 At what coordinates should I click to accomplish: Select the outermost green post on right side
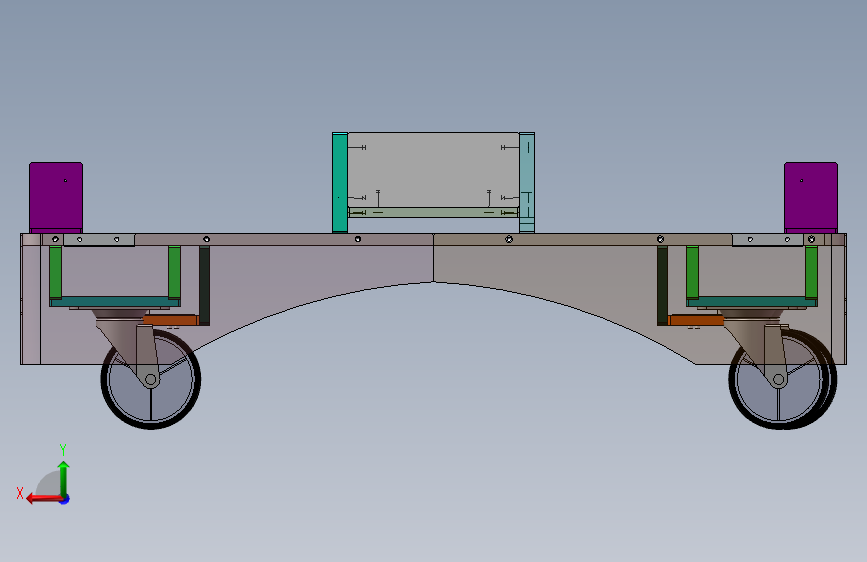[x=811, y=272]
